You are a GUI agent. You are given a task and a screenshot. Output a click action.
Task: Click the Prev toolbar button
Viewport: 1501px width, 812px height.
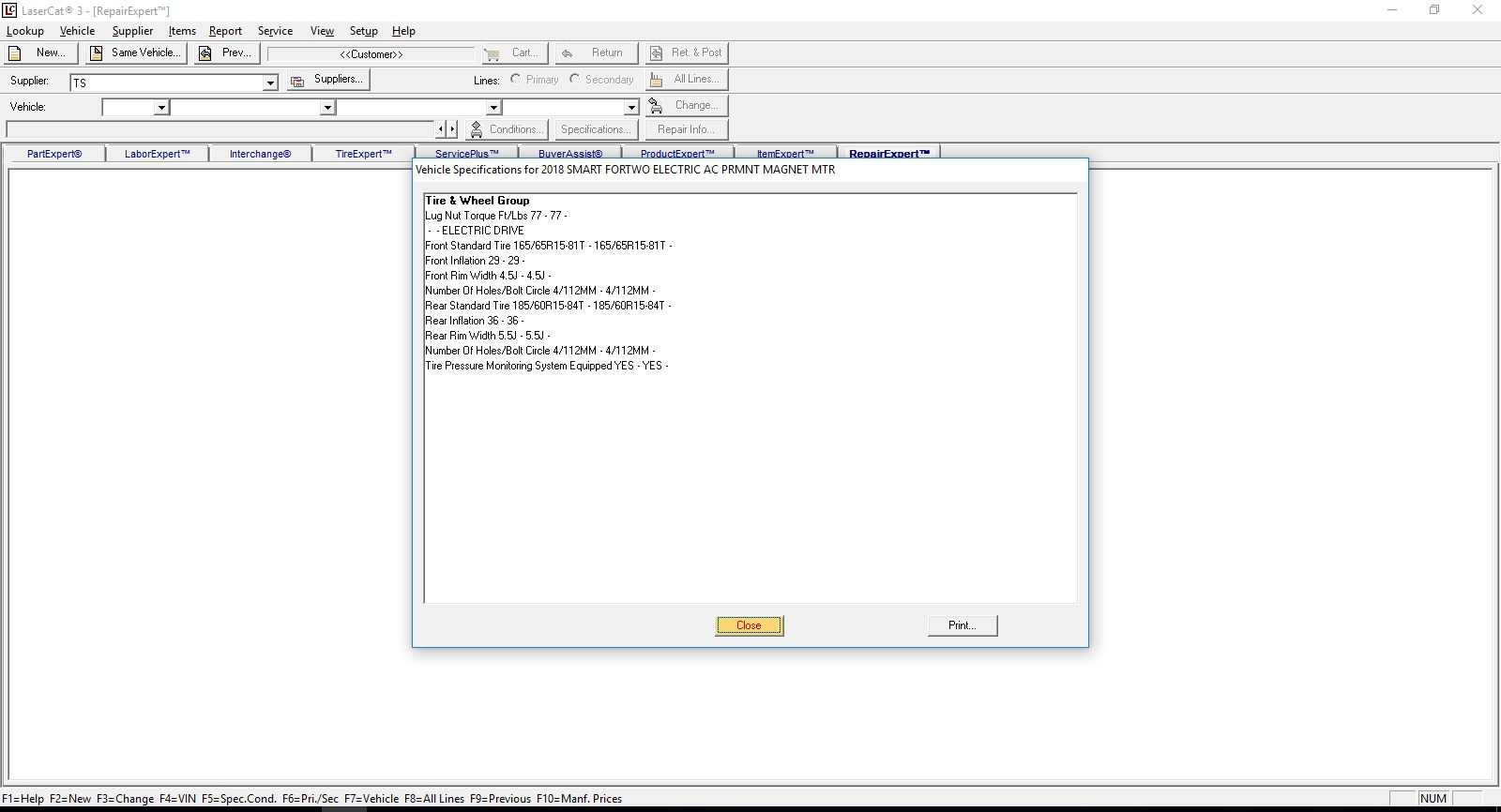227,53
